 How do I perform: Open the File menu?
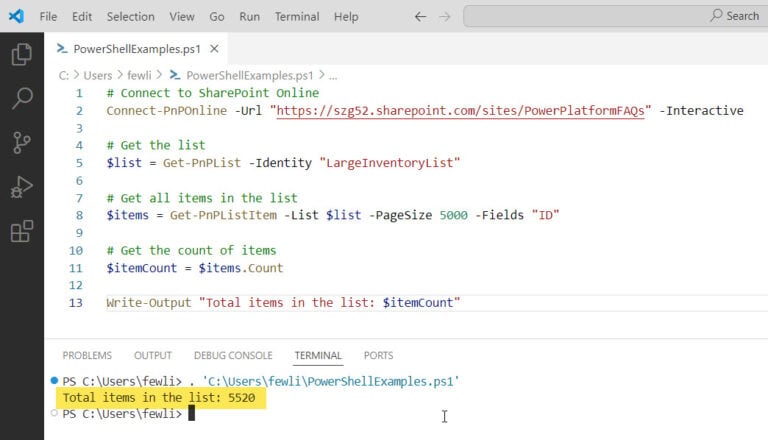click(x=48, y=17)
